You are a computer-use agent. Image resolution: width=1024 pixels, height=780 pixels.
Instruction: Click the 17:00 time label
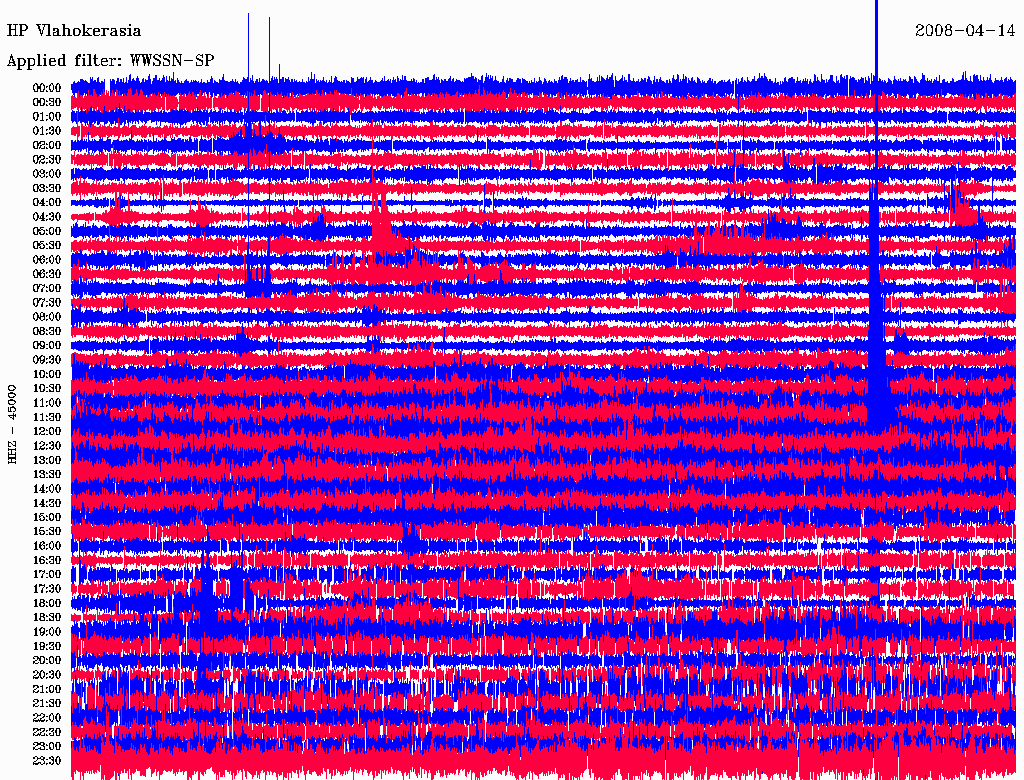(47, 575)
